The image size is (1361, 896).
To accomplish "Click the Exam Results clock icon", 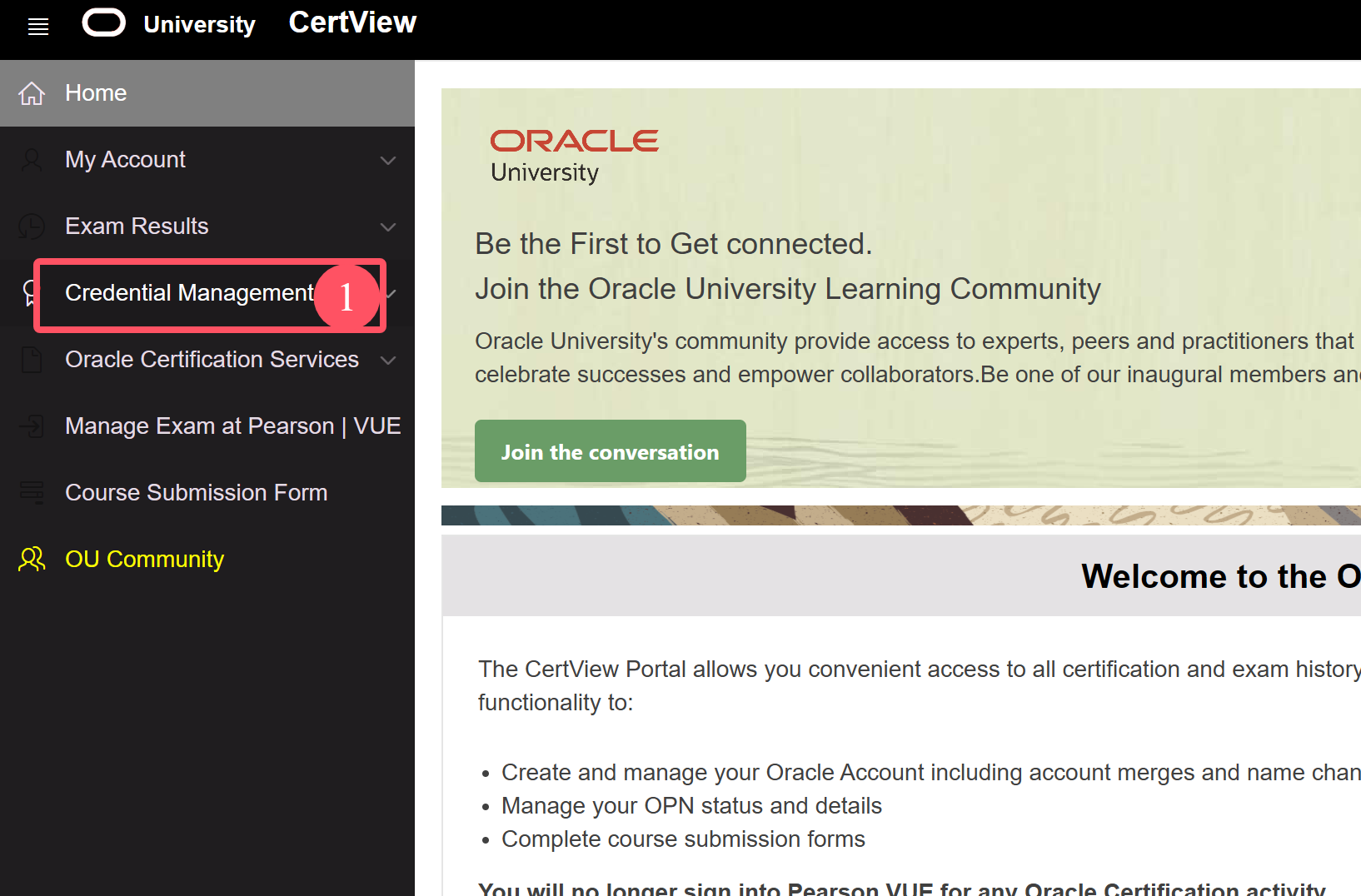I will [x=32, y=226].
